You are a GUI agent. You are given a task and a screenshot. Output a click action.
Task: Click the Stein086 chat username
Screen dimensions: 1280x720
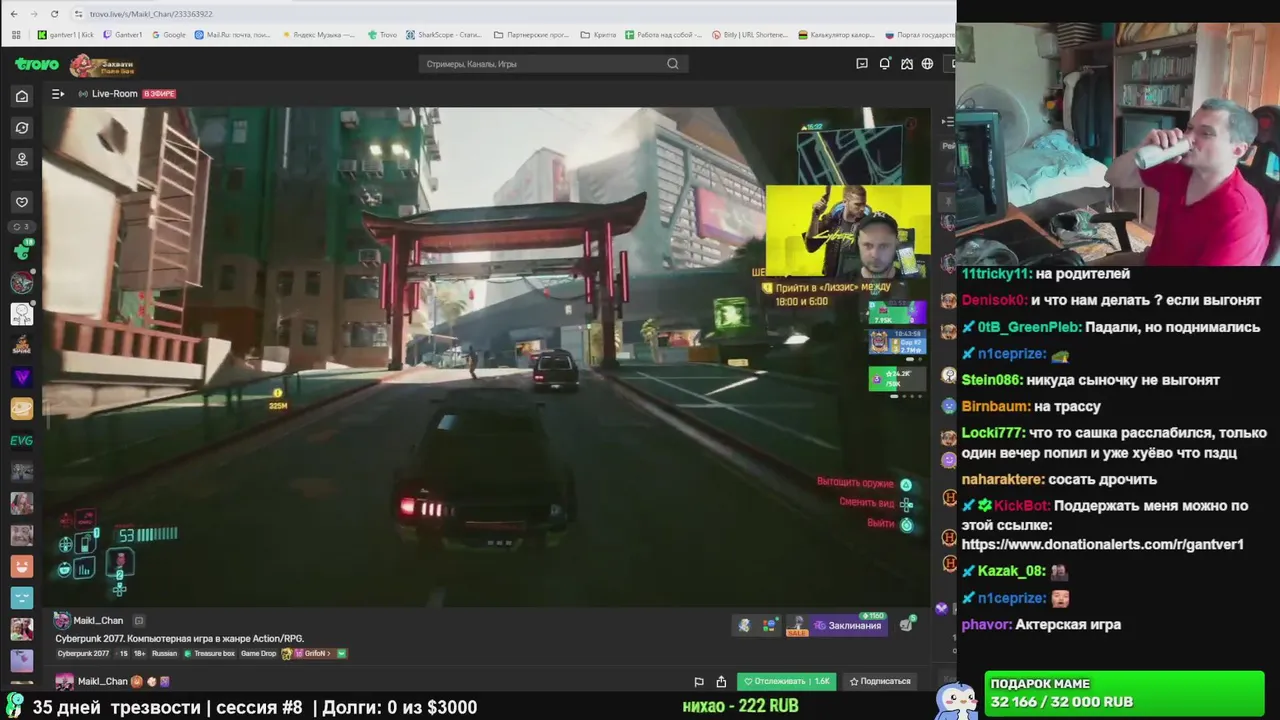[x=990, y=380]
